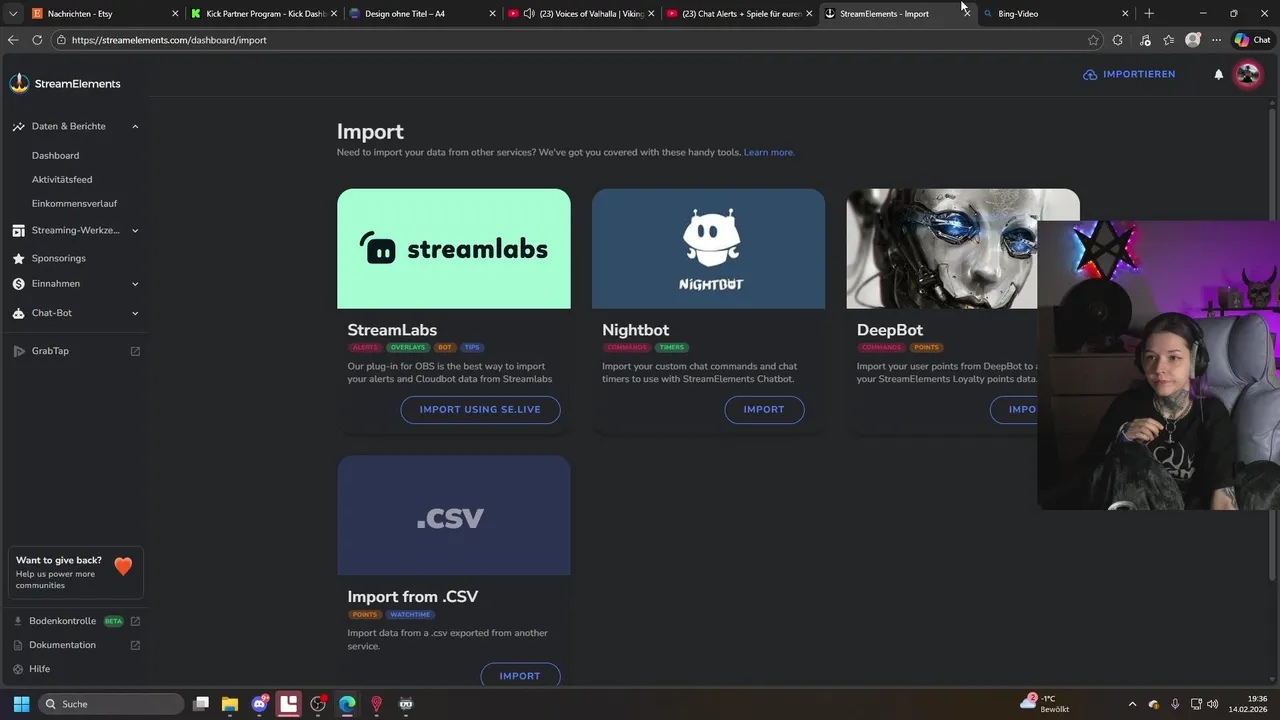
Task: Switch to Design ohne Titel tab
Action: pos(422,14)
